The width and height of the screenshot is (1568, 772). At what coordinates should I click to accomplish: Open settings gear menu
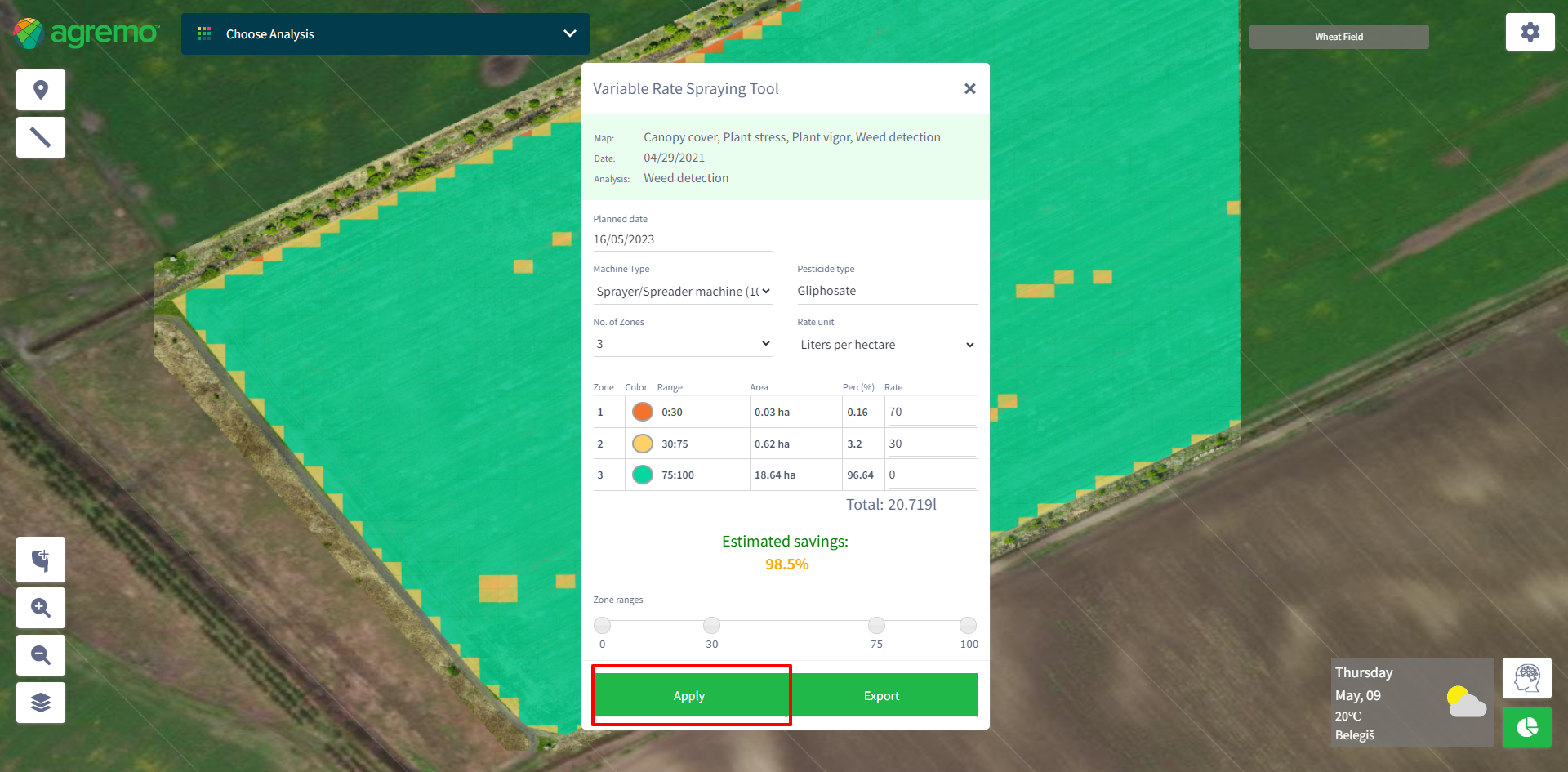click(1530, 33)
